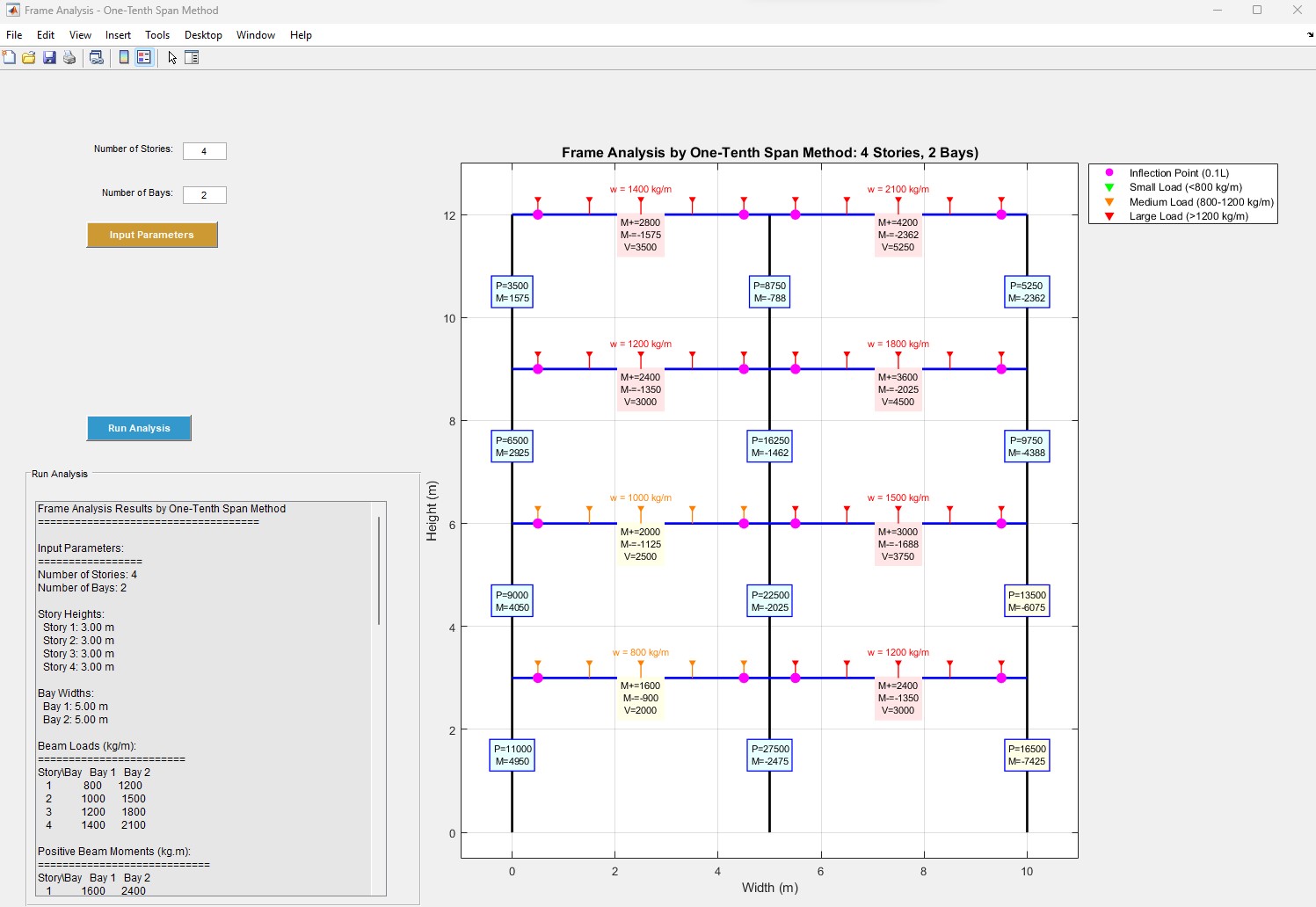Click the Link Plot toolbar icon

(x=97, y=57)
